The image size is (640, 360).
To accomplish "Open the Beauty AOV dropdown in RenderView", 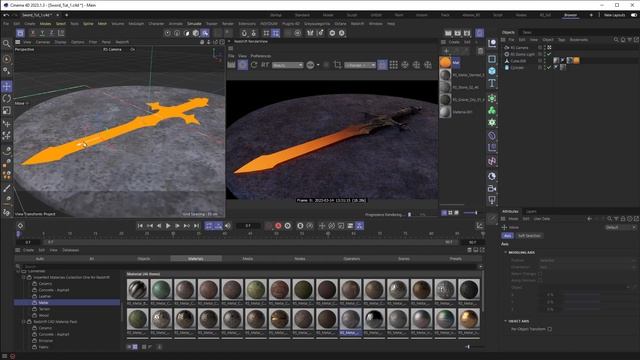I will point(288,65).
